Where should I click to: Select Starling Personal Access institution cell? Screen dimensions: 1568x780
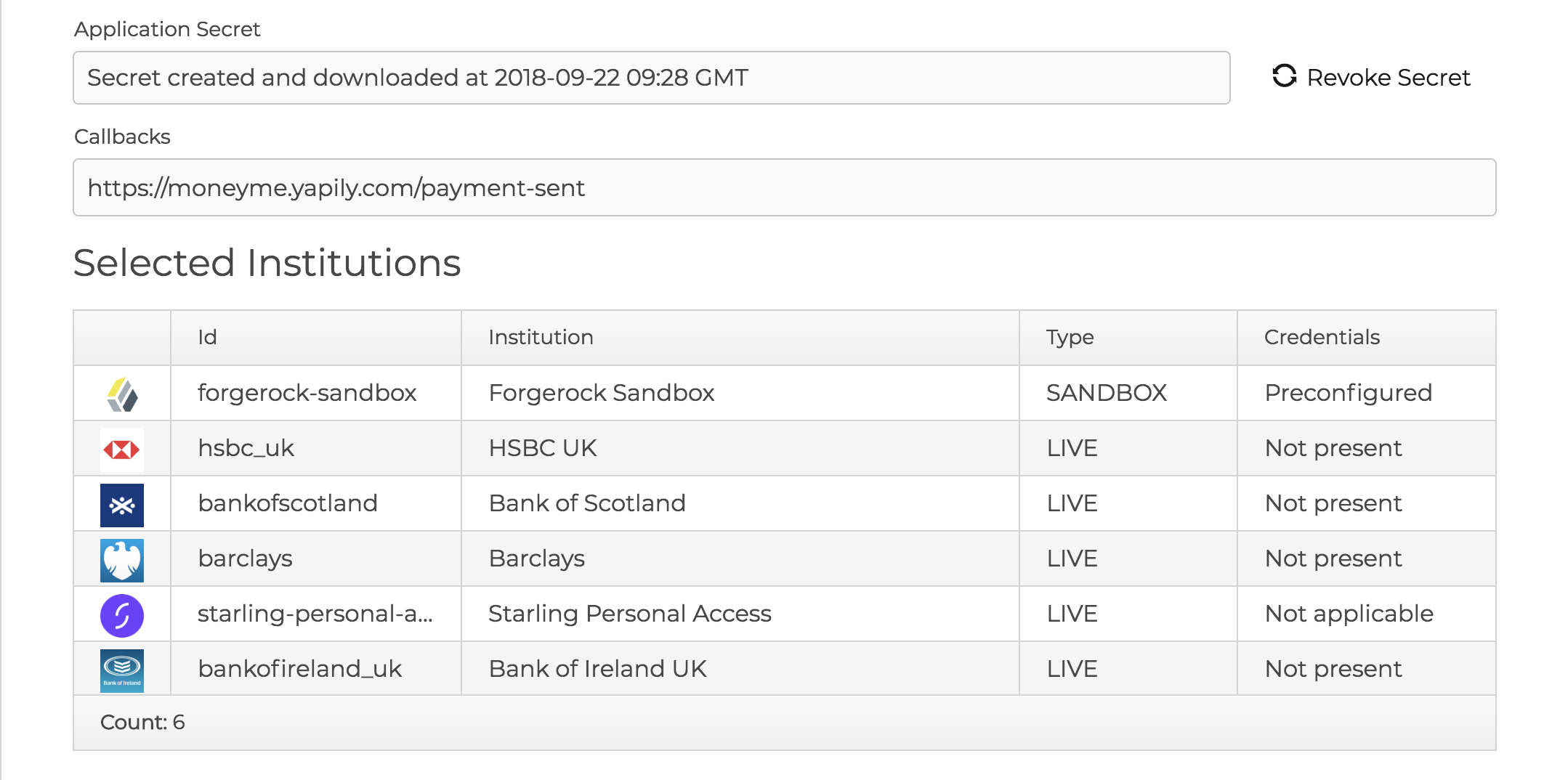pyautogui.click(x=740, y=614)
